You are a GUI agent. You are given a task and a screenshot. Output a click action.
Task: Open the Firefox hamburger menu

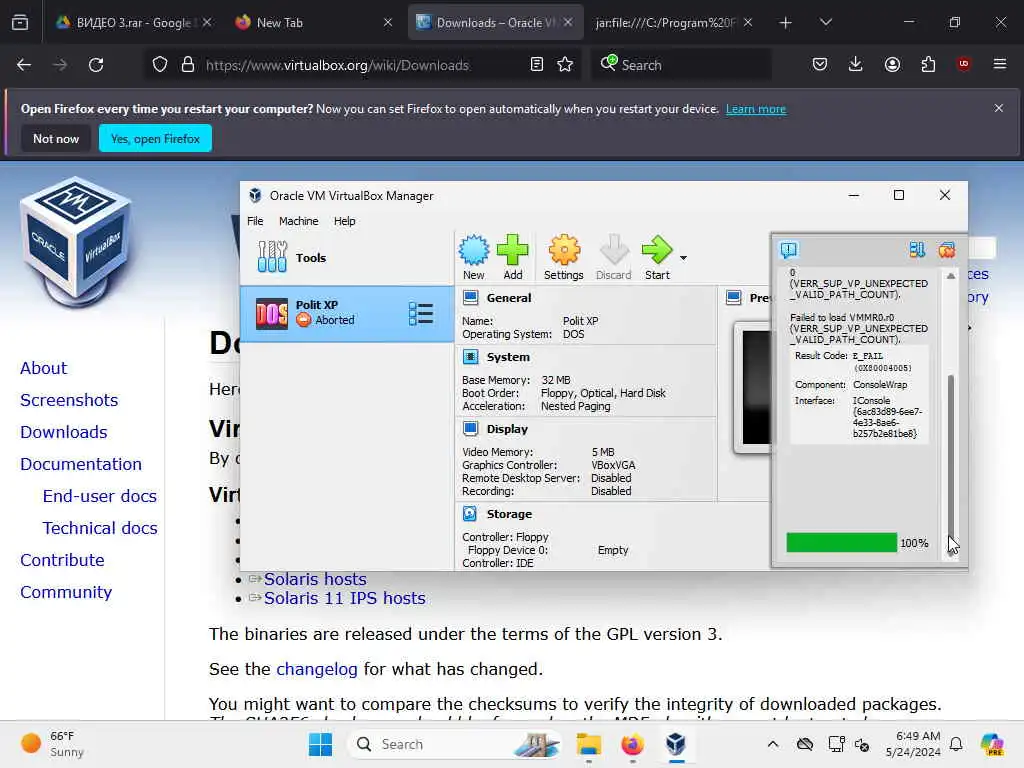pyautogui.click(x=999, y=64)
